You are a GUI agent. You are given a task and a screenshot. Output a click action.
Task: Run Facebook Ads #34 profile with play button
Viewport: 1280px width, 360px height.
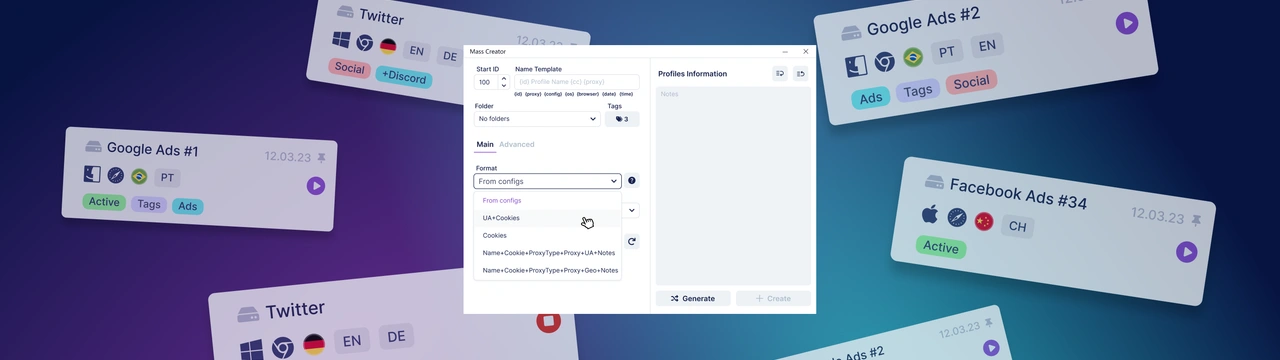pos(1186,252)
